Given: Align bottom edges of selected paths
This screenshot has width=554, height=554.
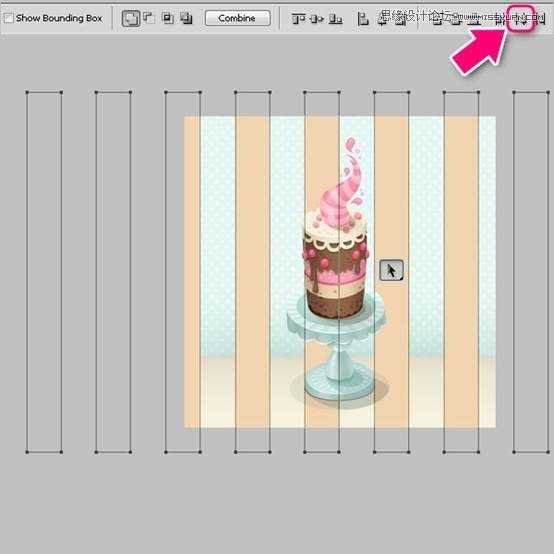Looking at the screenshot, I should click(335, 18).
